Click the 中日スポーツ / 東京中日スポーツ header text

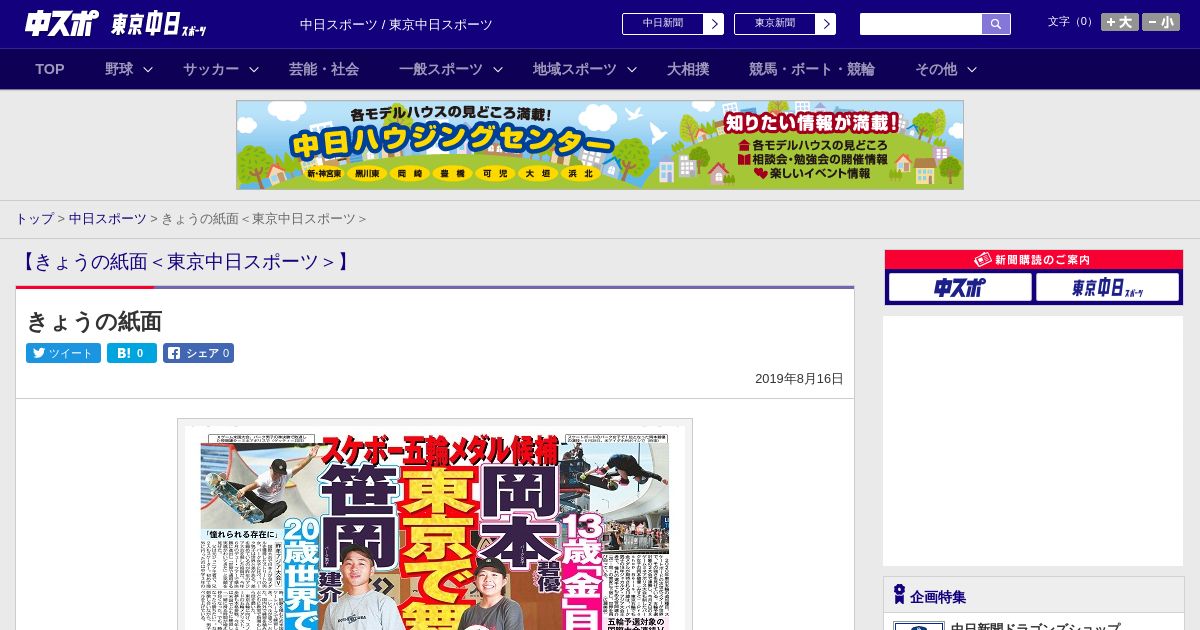[x=396, y=24]
